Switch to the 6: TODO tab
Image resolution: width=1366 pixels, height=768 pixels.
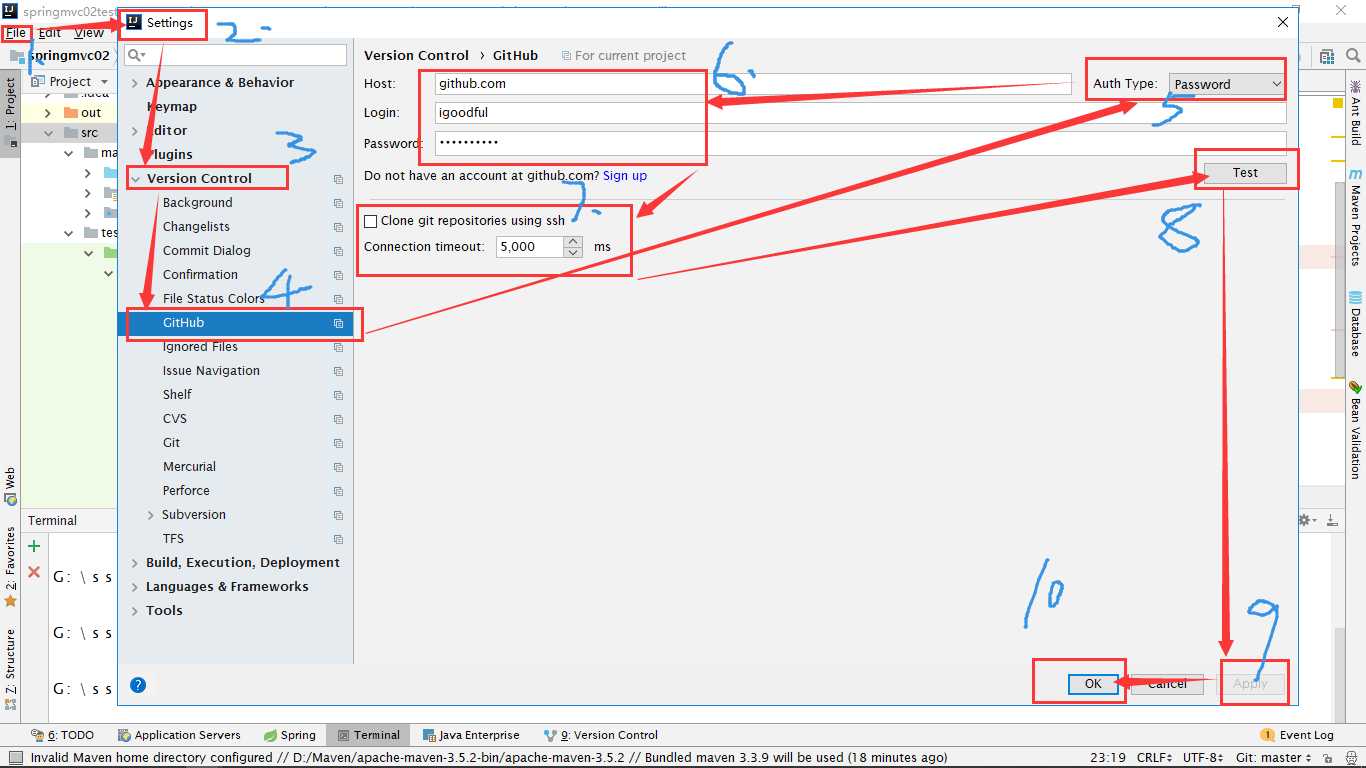(62, 735)
